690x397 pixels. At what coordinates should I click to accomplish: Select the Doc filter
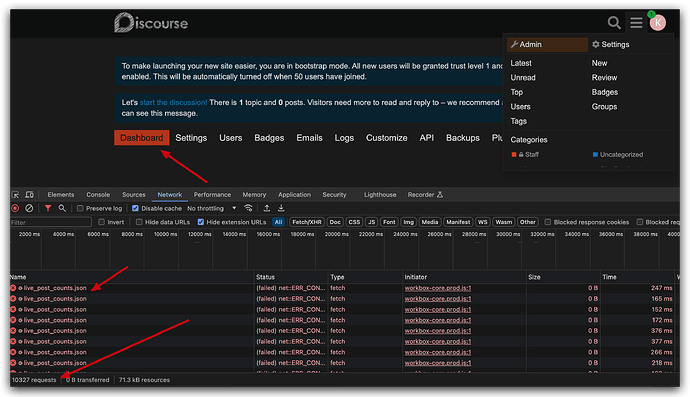click(x=335, y=222)
